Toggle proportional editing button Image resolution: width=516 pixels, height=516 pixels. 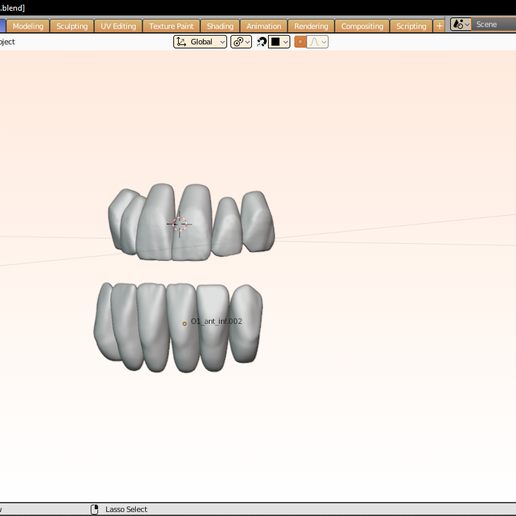click(300, 42)
